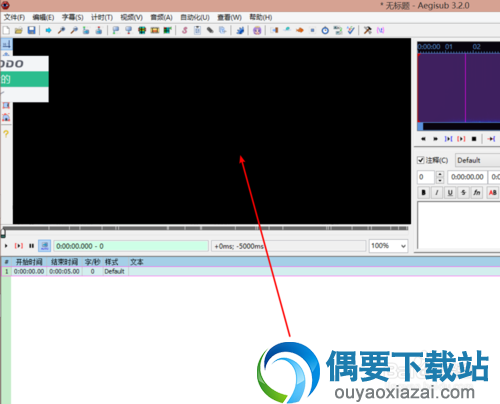Click the video seek bar slider

(205, 229)
